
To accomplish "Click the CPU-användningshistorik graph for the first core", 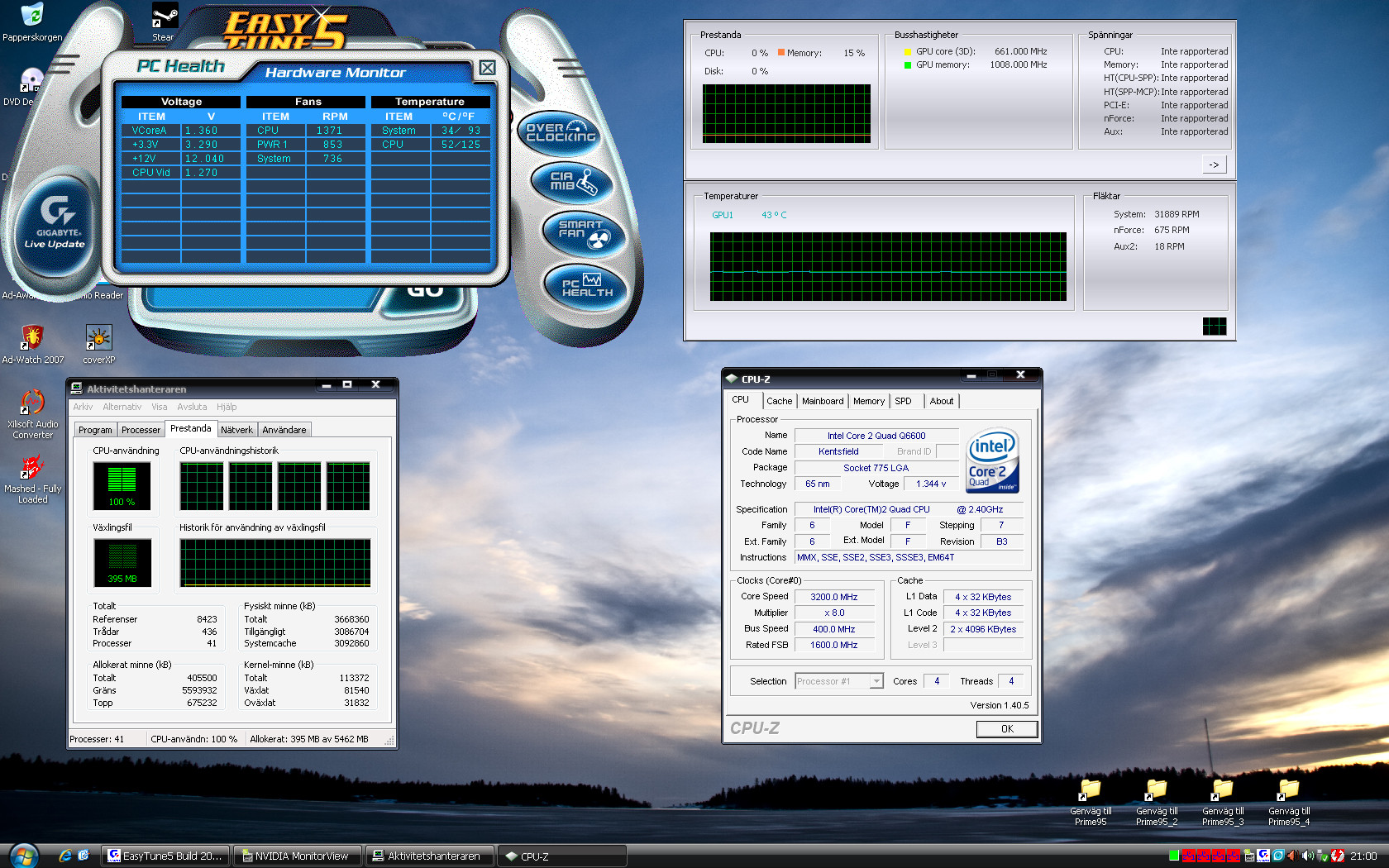I will click(202, 486).
